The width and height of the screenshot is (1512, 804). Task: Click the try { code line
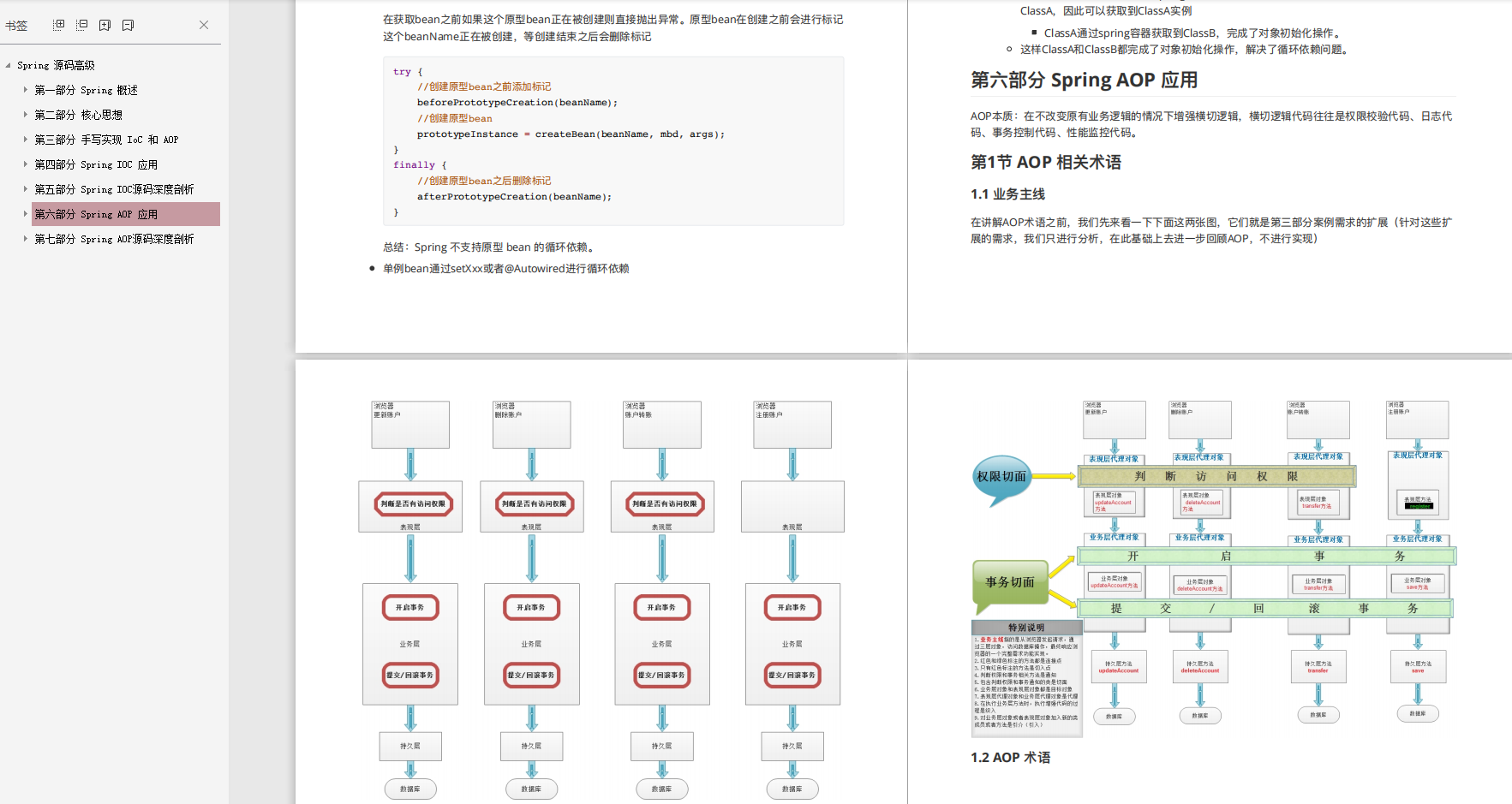pos(408,72)
